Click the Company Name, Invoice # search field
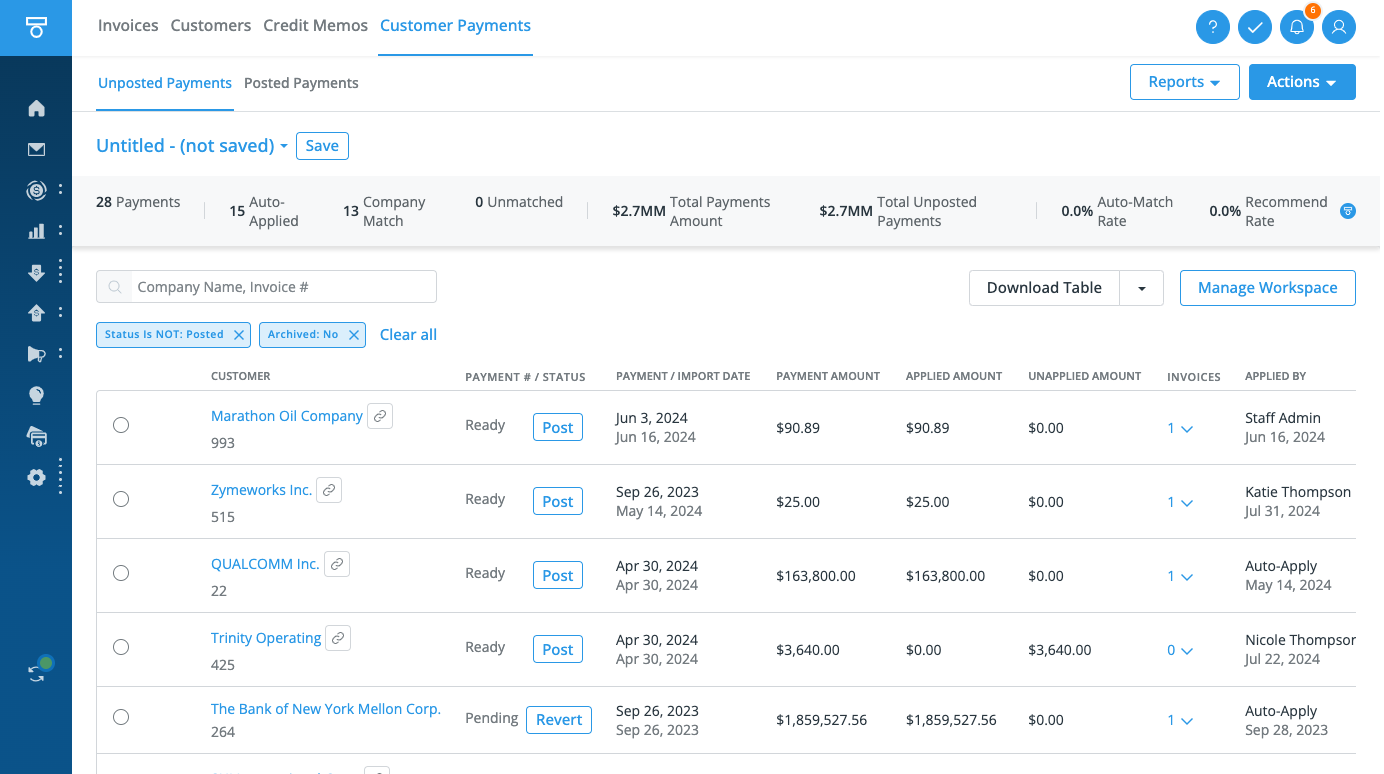This screenshot has width=1384, height=774. pos(280,287)
